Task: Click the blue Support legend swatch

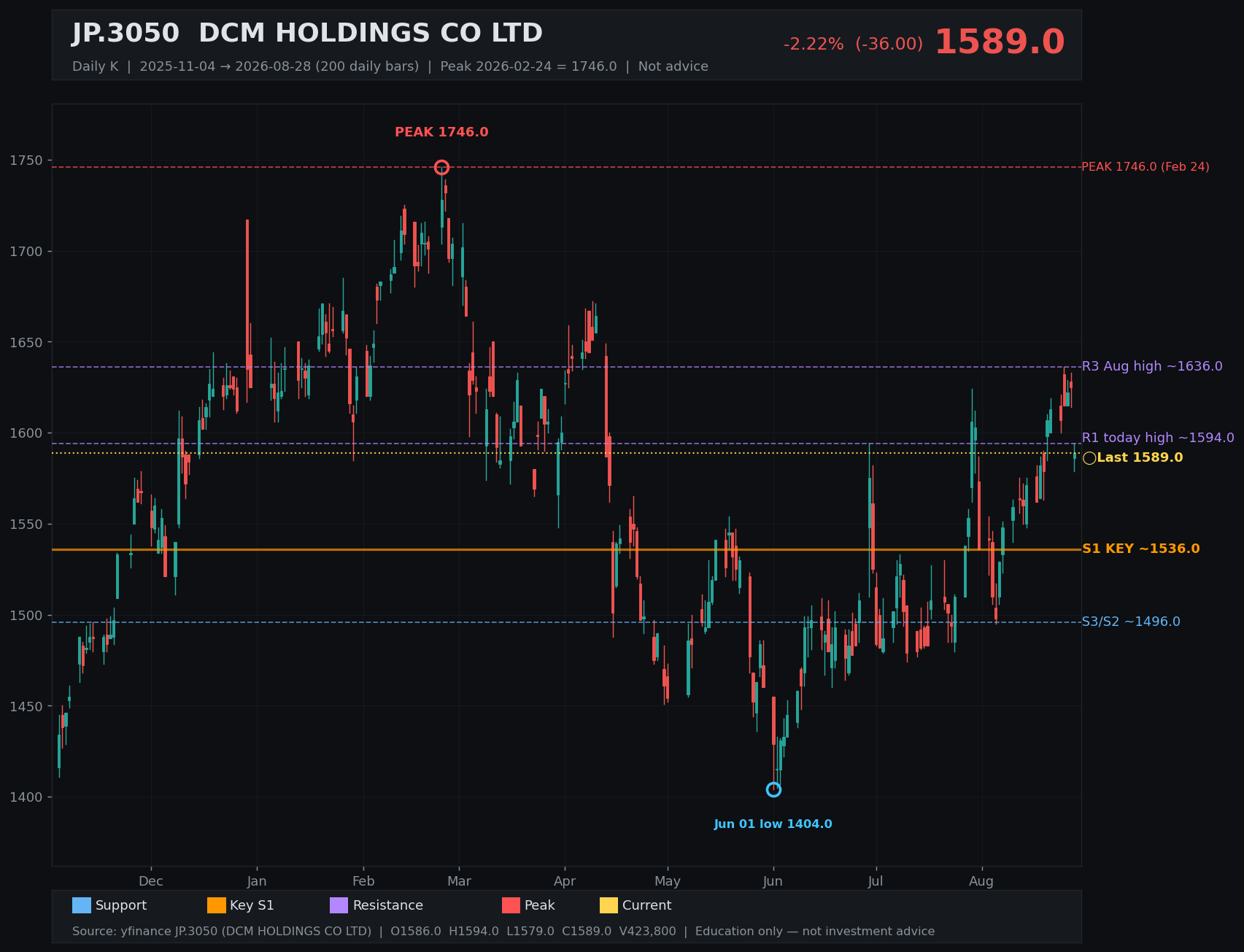Action: [82, 905]
